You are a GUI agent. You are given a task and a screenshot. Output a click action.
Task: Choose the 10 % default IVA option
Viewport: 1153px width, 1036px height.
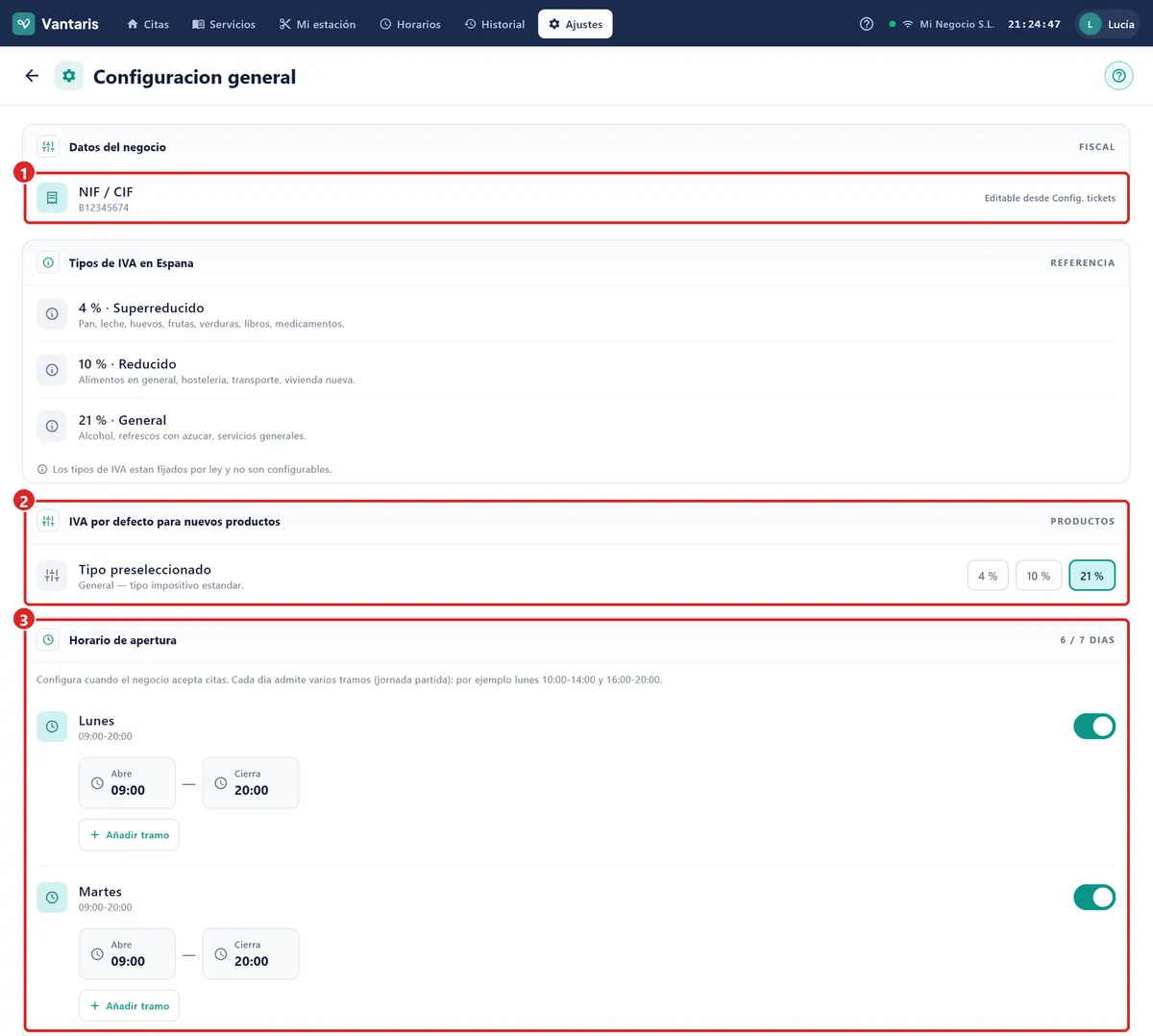pos(1039,576)
